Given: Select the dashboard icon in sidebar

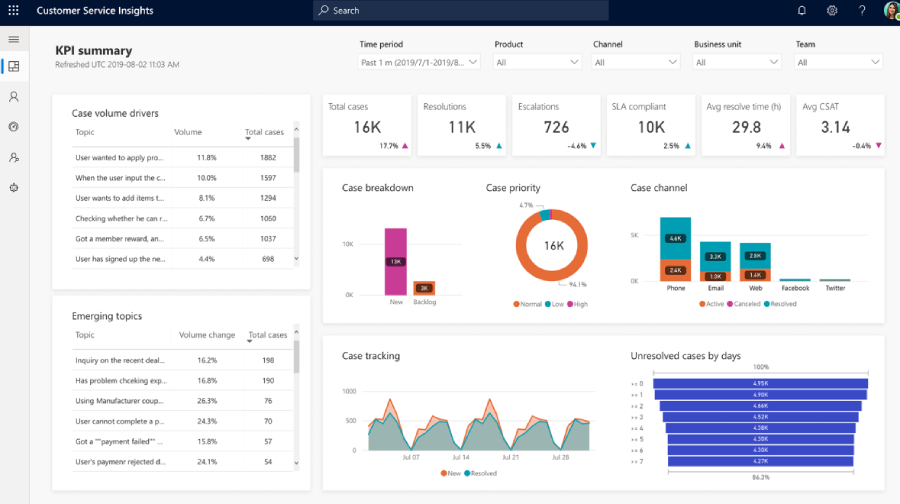Looking at the screenshot, I should [14, 66].
